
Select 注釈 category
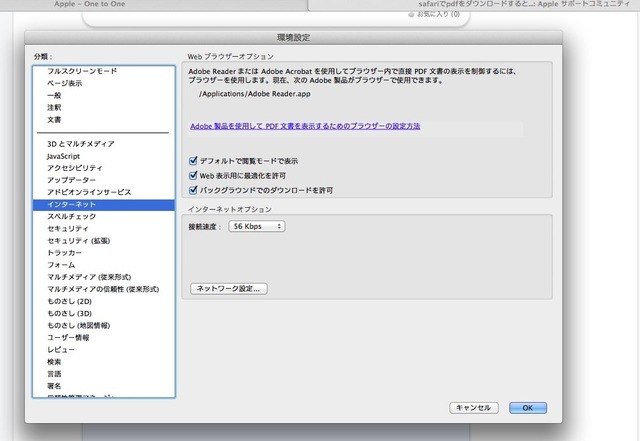click(x=104, y=107)
